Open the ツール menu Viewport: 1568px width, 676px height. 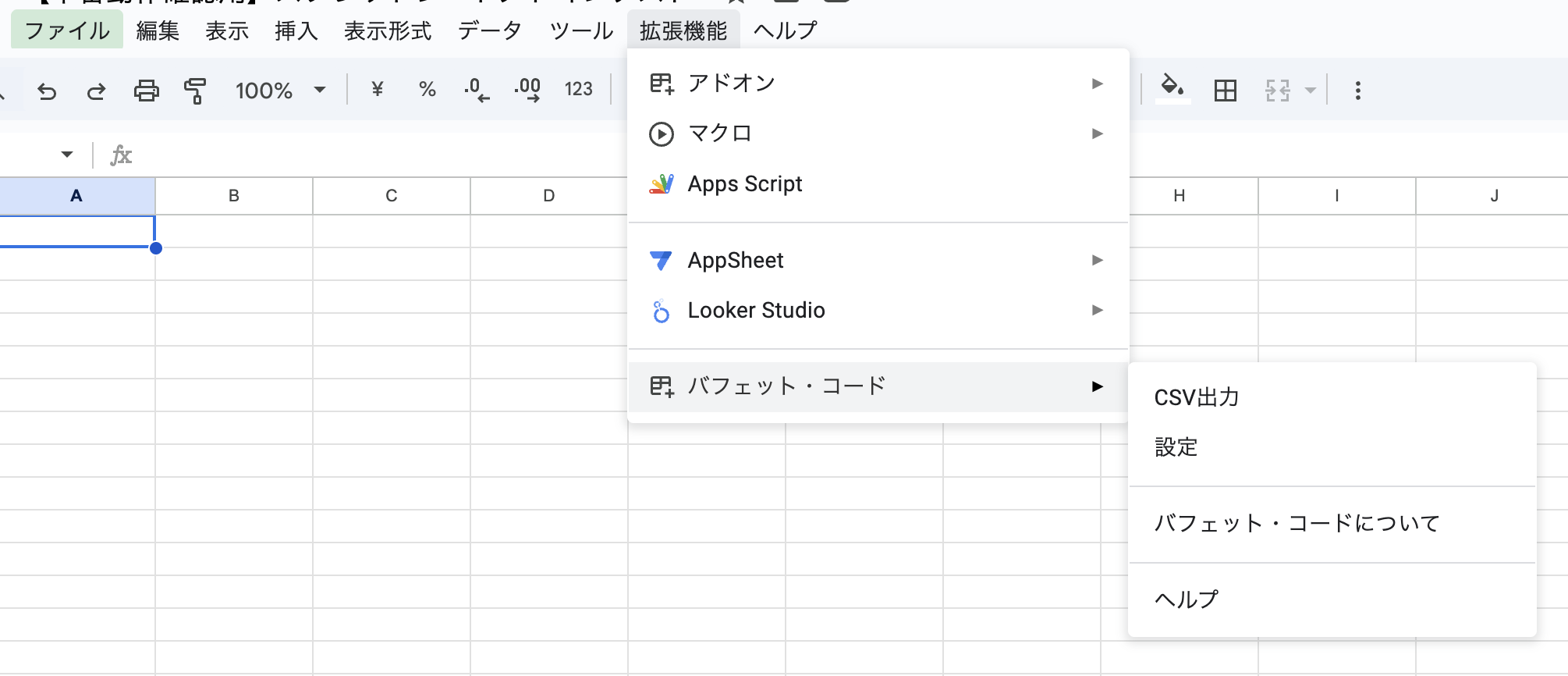pos(581,30)
